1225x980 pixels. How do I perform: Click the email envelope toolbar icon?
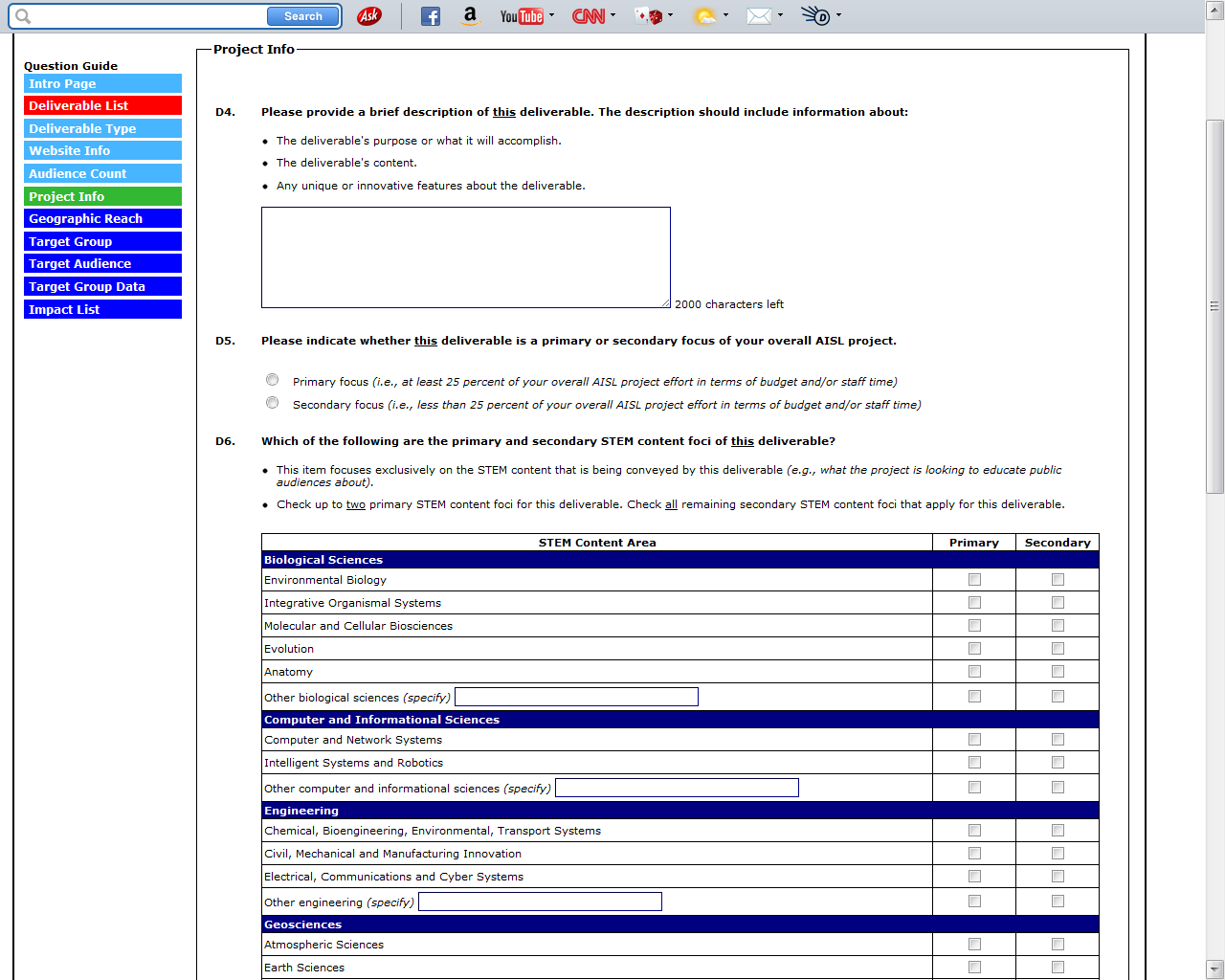pos(758,16)
